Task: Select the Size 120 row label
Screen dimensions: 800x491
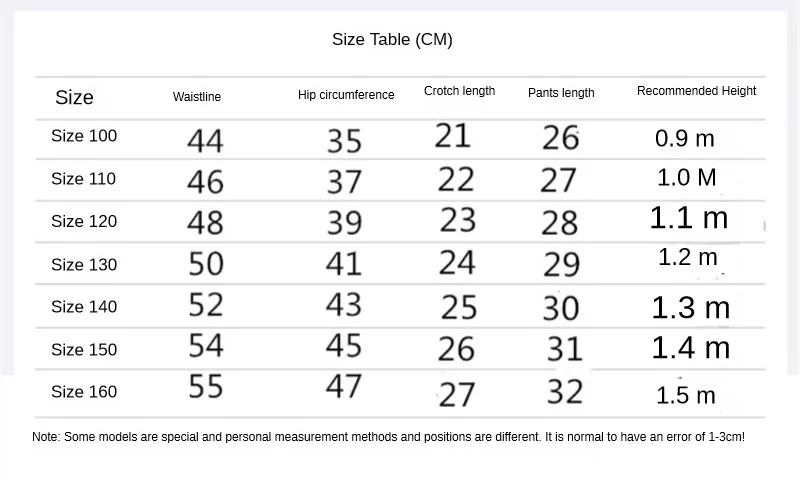Action: click(84, 221)
